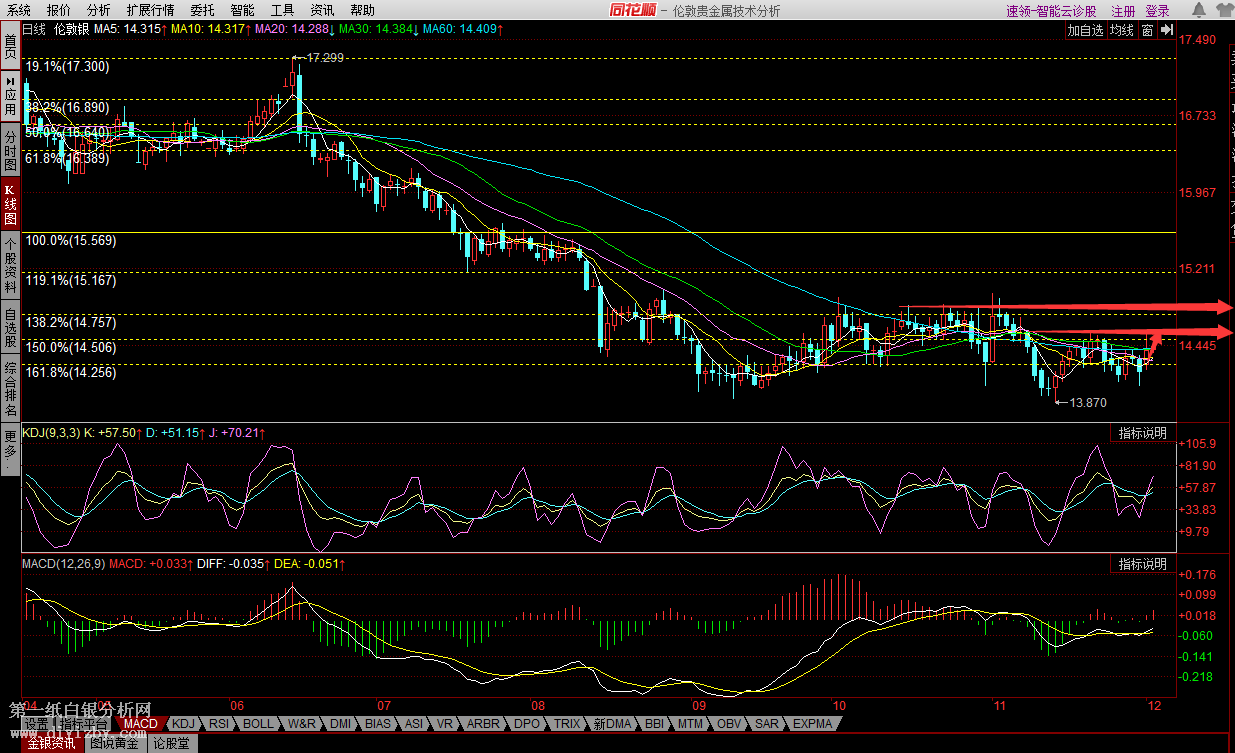Click the arrow collapse panel icon

pyautogui.click(x=1166, y=30)
